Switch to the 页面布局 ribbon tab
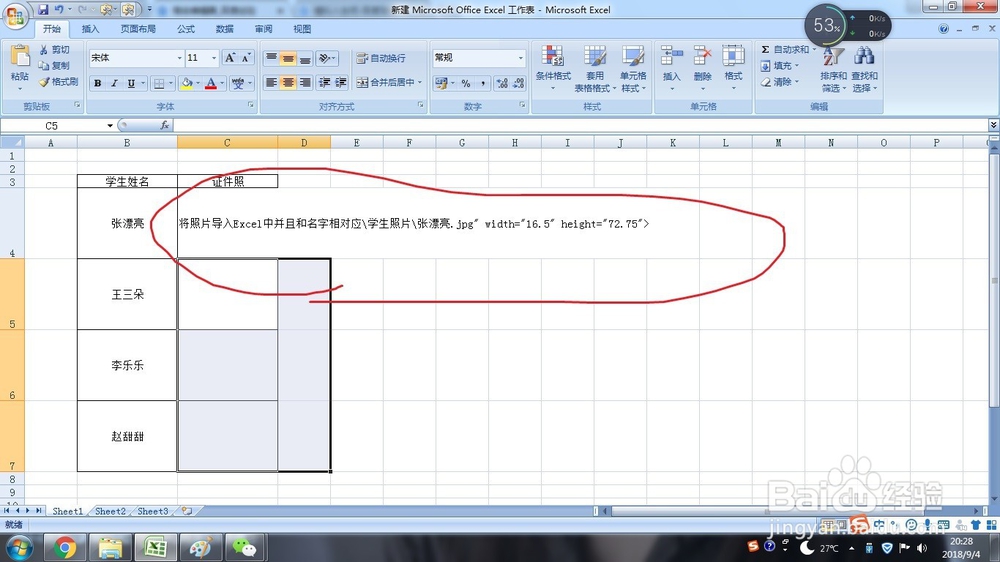This screenshot has width=1000, height=562. (x=138, y=29)
